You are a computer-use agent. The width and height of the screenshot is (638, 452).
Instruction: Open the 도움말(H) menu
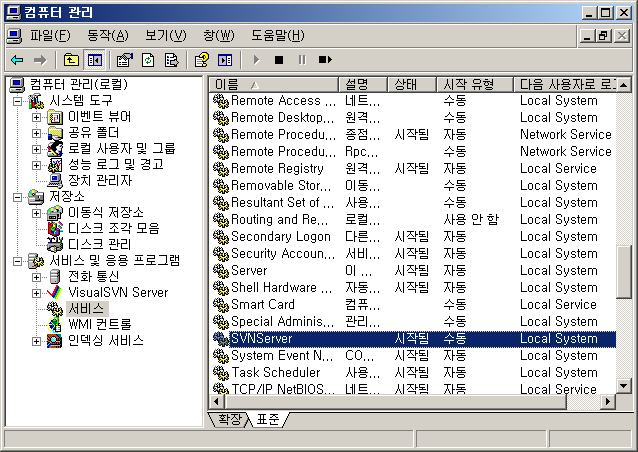coord(278,36)
